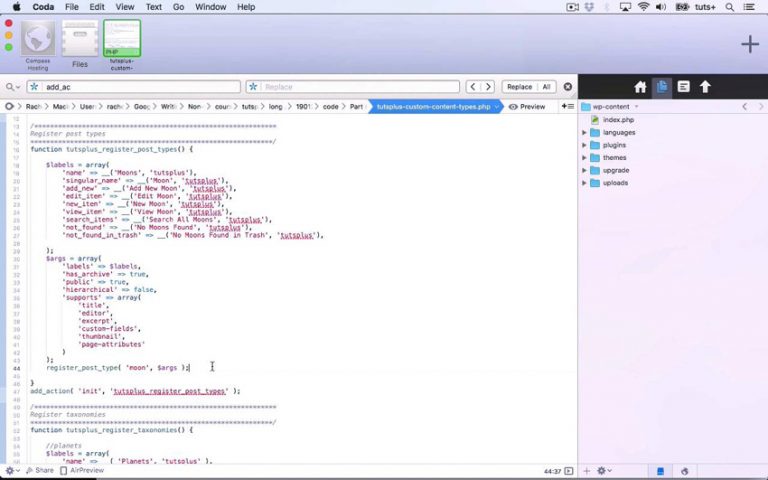Screen dimensions: 768x480
Task: Select the 'long' path bar segment
Action: point(276,106)
